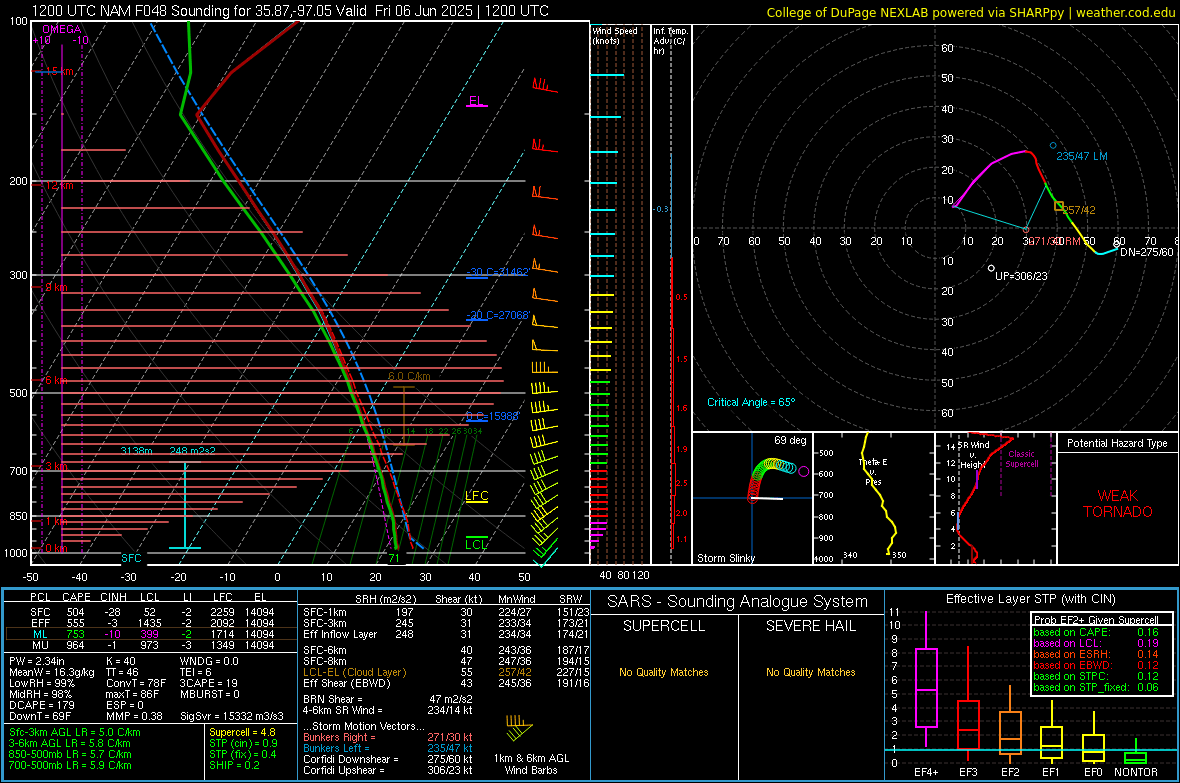Click the UP=306/23 Corfidi circle marker
Screen dimensions: 1180x783
pos(992,268)
